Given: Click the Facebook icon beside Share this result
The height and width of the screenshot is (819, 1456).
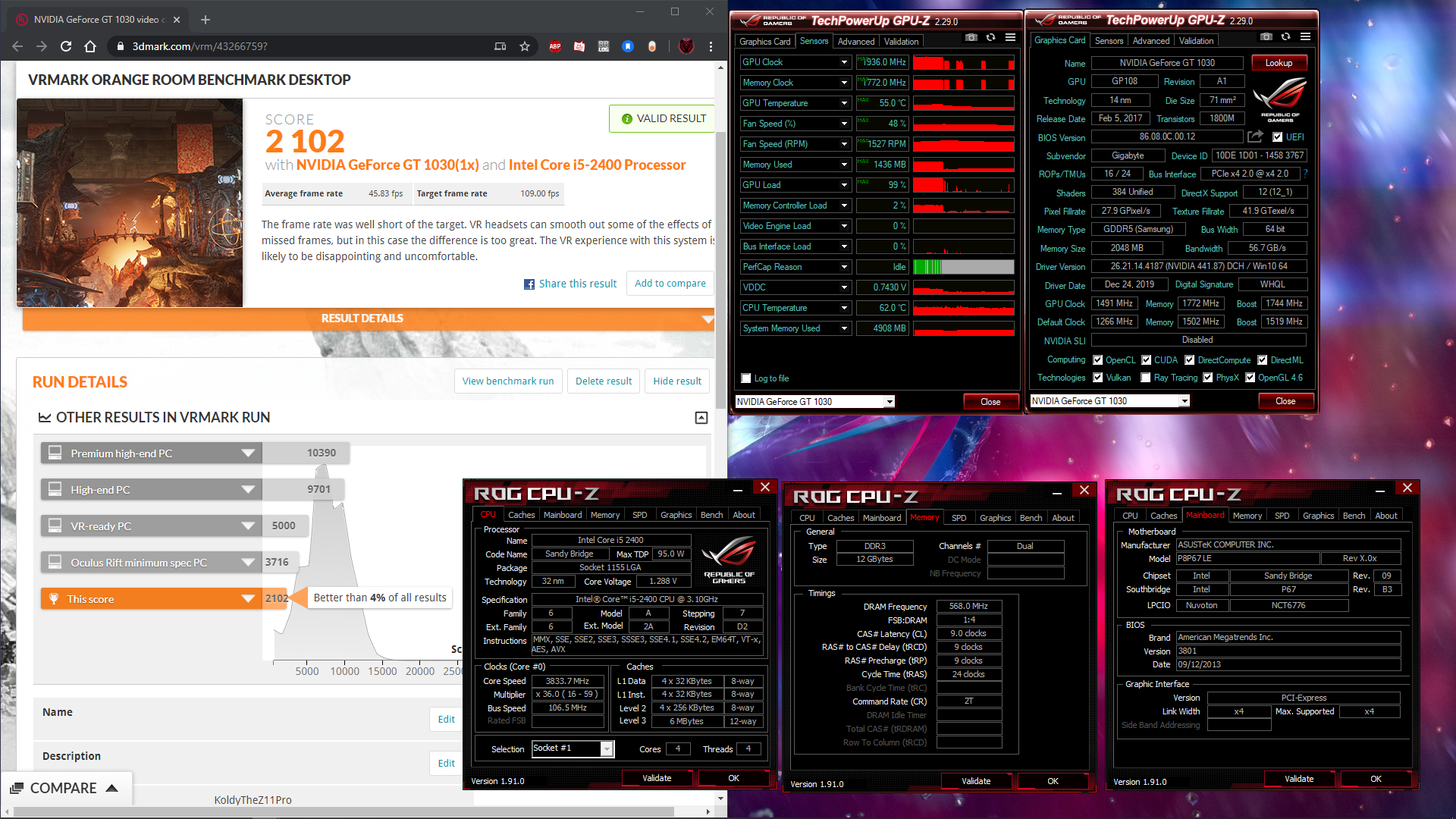Looking at the screenshot, I should click(x=529, y=284).
